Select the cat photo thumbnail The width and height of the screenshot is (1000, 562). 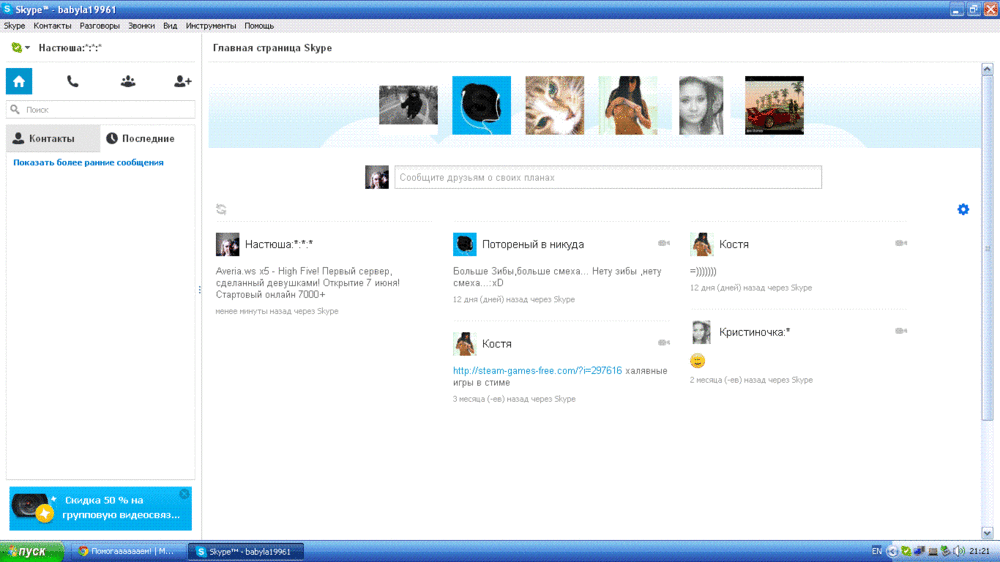click(555, 105)
